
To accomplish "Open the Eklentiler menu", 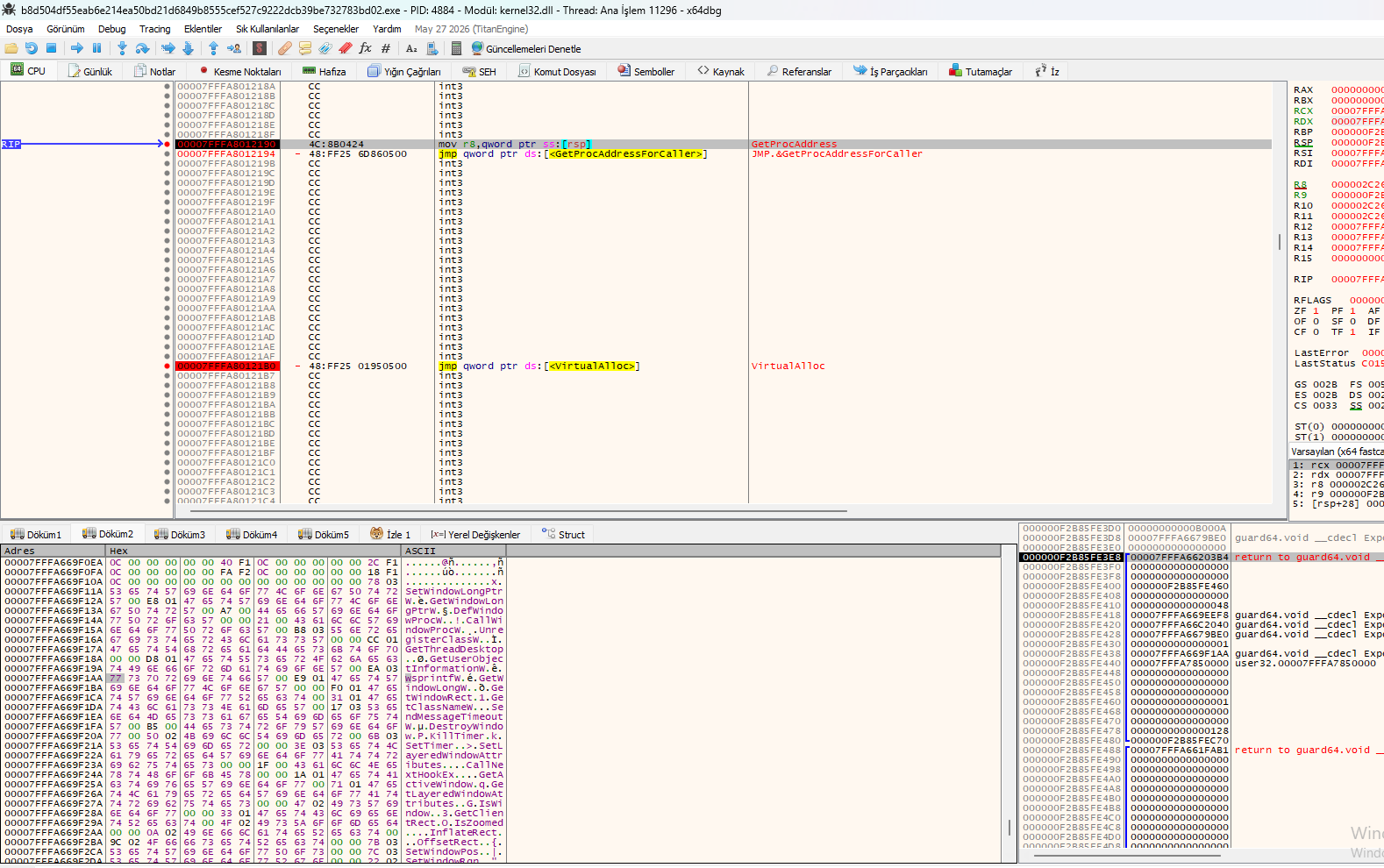I will pos(203,29).
